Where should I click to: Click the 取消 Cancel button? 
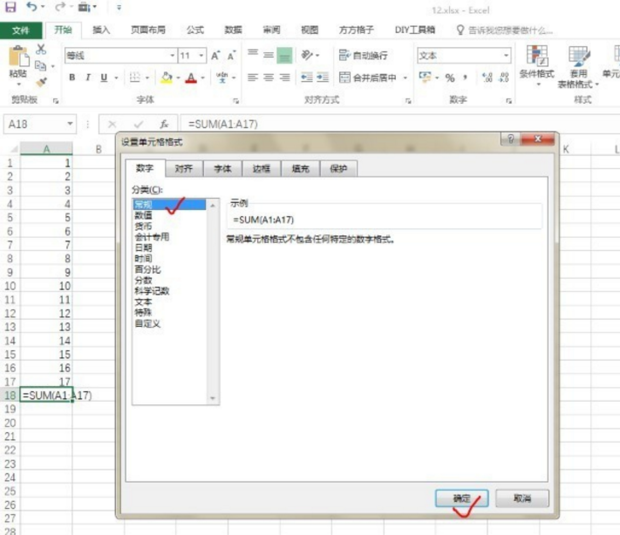[x=522, y=499]
